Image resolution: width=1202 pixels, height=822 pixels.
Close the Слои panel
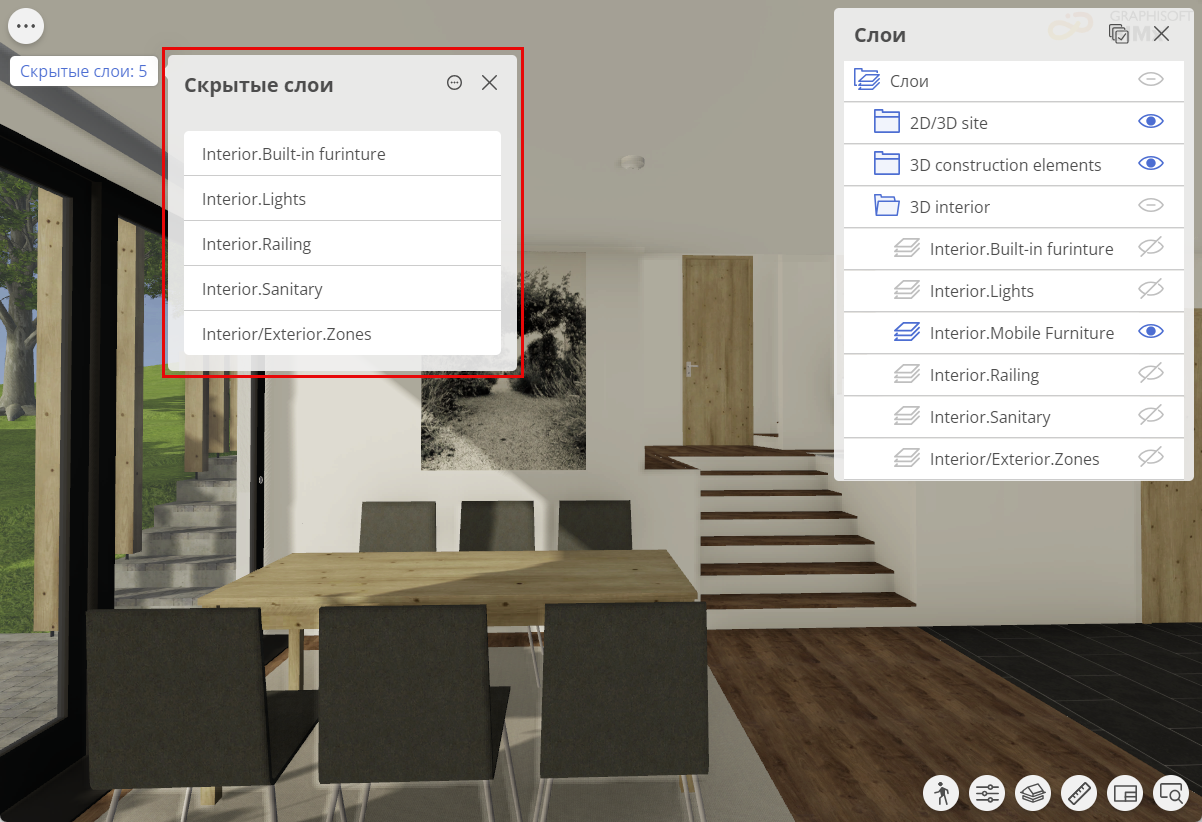pyautogui.click(x=1161, y=34)
